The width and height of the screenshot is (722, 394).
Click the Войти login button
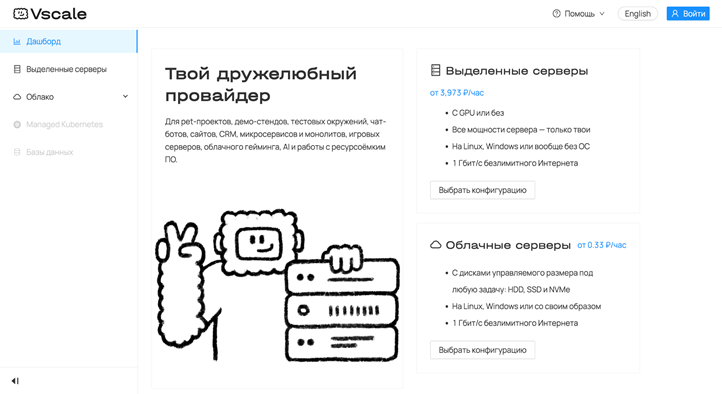[x=688, y=14]
